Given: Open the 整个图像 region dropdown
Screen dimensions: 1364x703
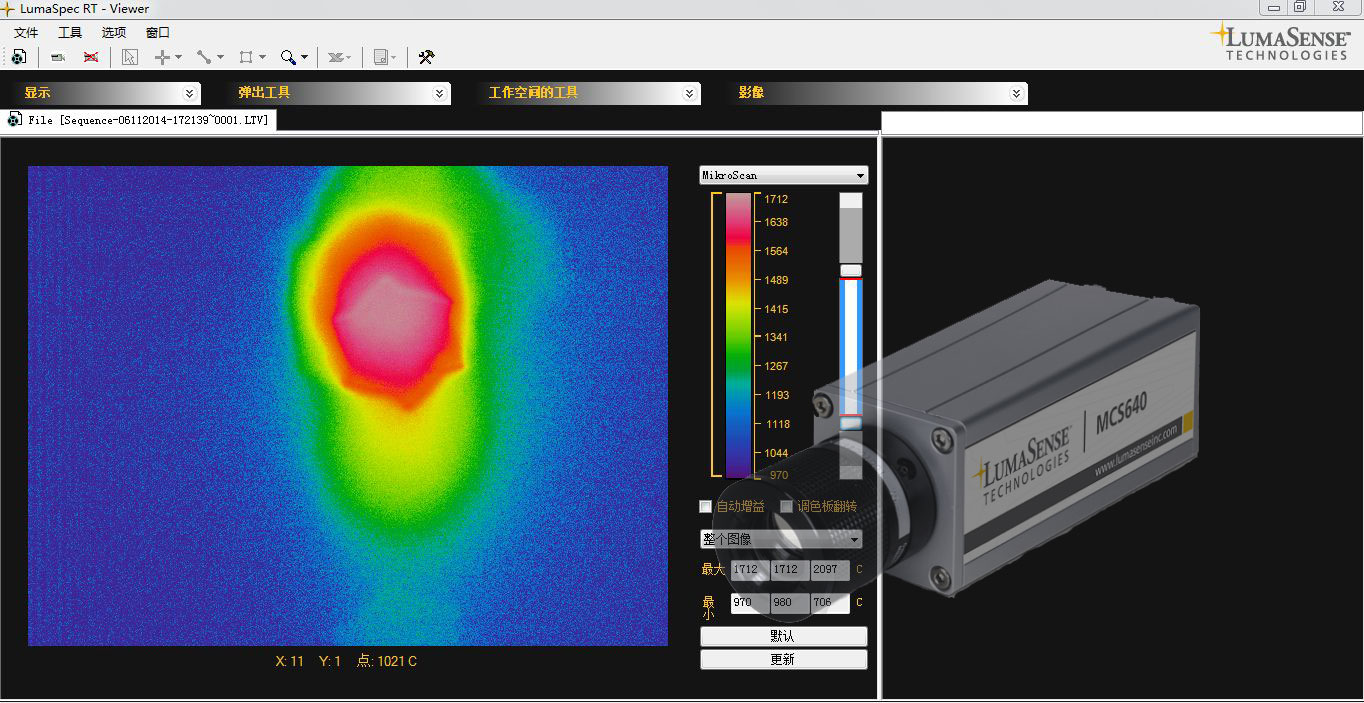Looking at the screenshot, I should (781, 540).
